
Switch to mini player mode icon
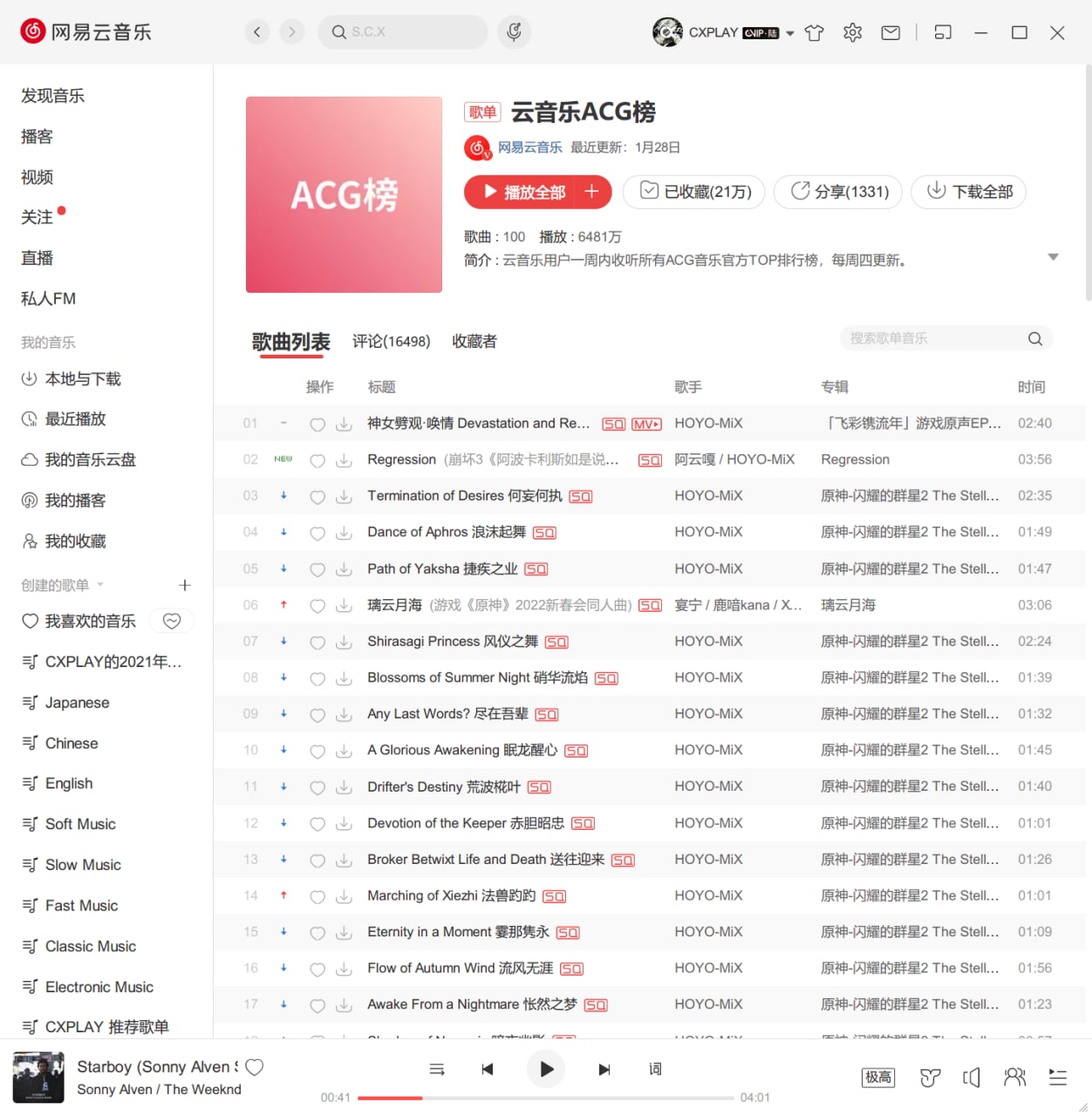click(x=943, y=33)
